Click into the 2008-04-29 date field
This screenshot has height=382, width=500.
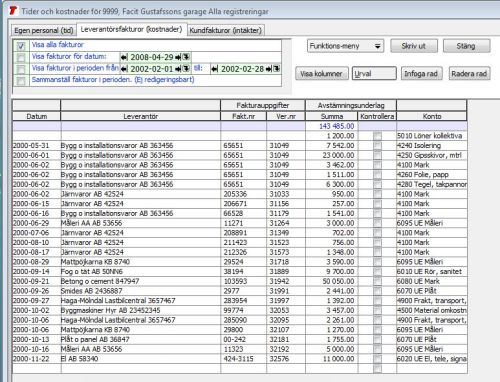pos(152,57)
